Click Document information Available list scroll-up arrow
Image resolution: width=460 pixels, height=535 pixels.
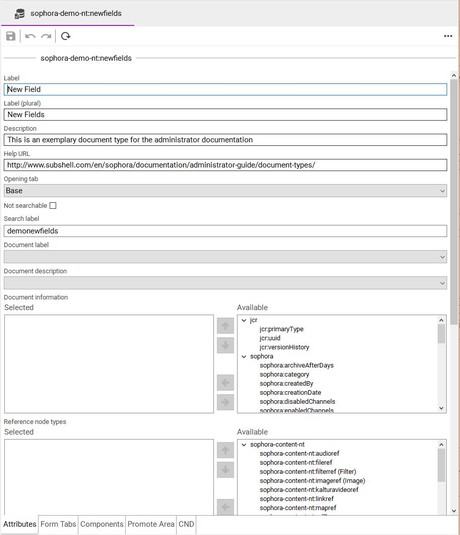[441, 320]
